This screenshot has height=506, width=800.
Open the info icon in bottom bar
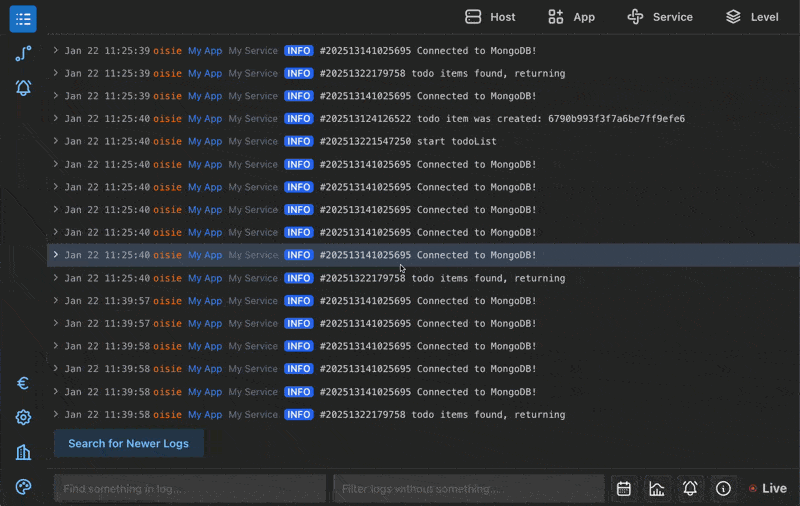pos(723,489)
